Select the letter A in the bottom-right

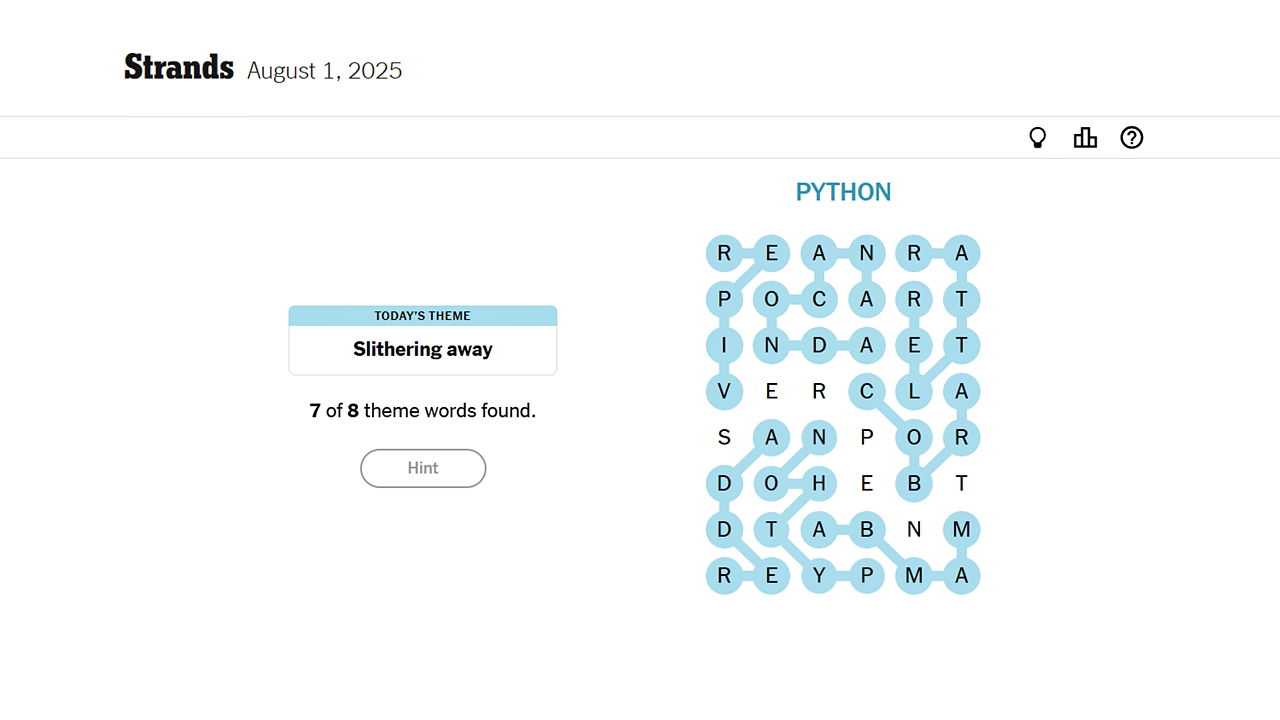coord(961,575)
